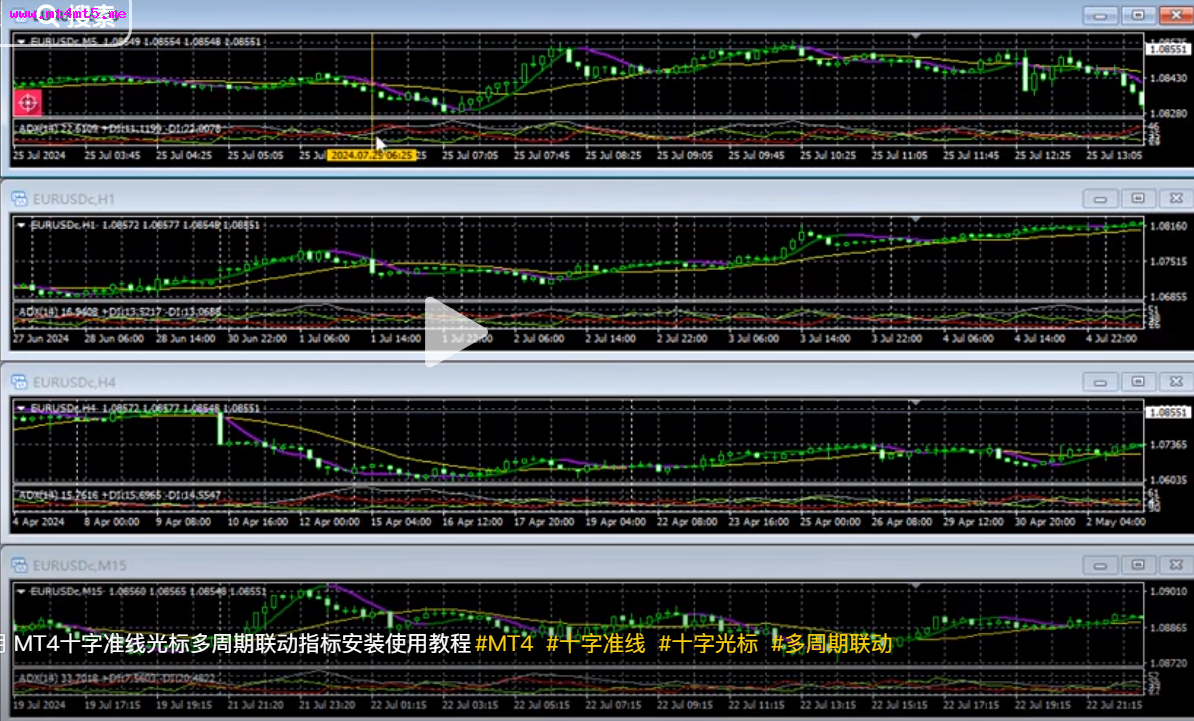Click the 1.08551 price label on H4 chart
The image size is (1194, 721).
click(1168, 413)
